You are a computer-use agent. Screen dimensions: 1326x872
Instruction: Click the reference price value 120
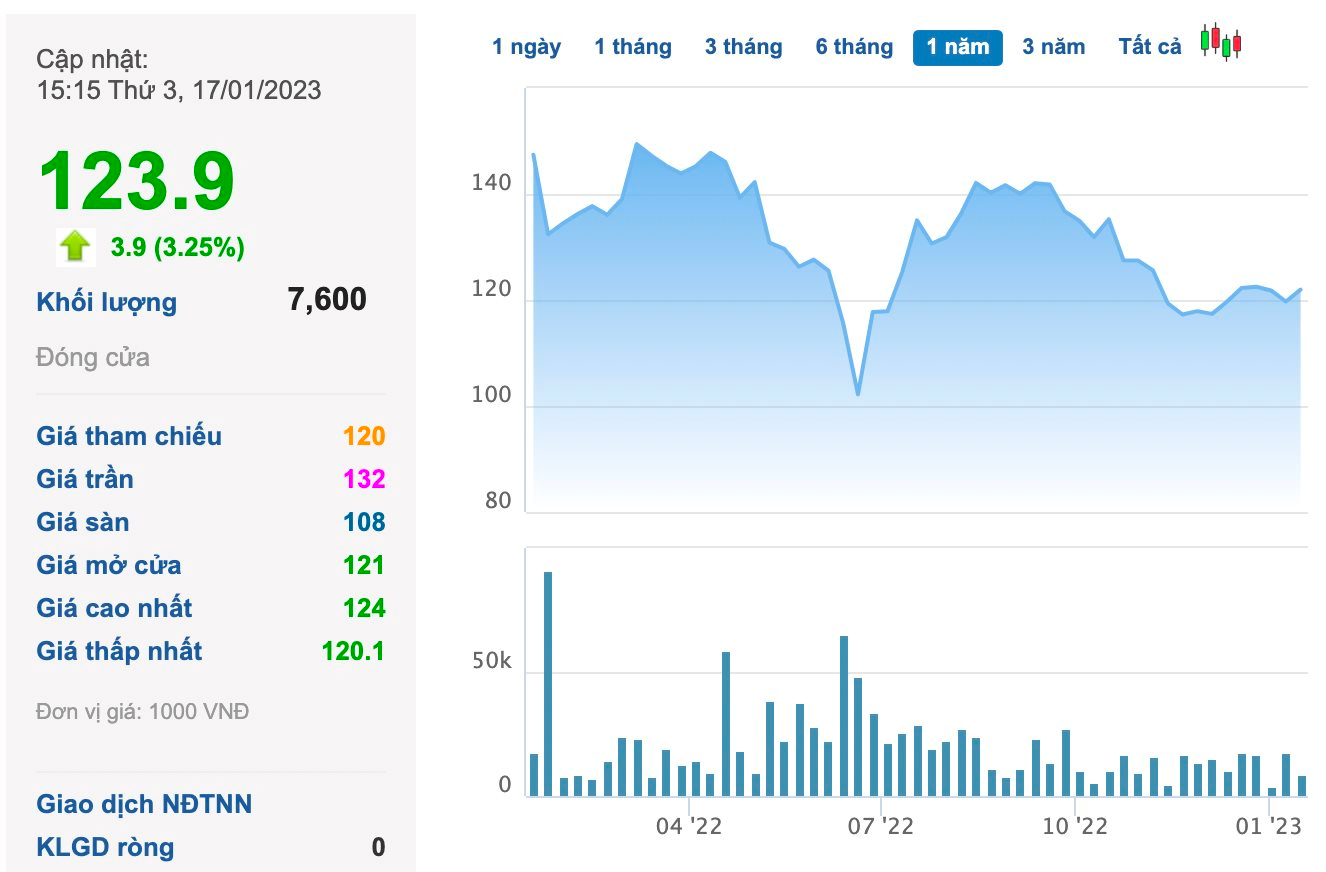364,436
